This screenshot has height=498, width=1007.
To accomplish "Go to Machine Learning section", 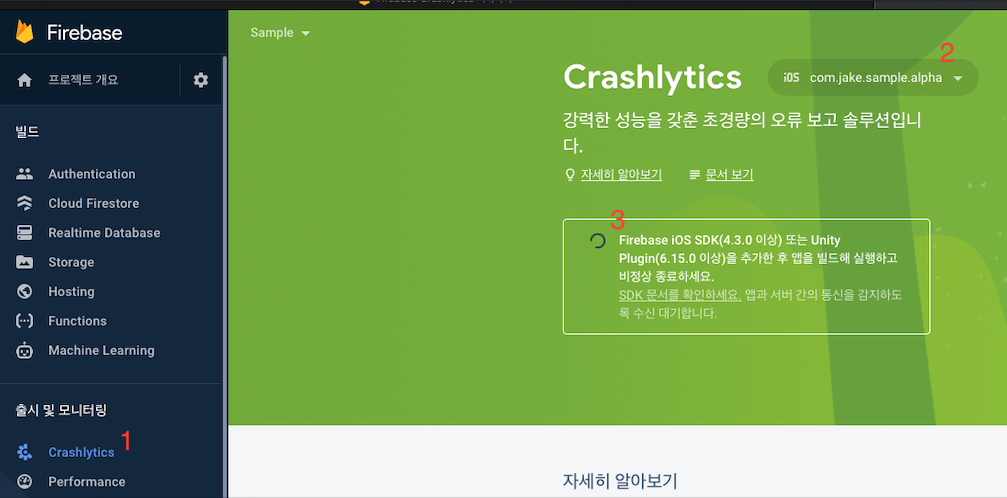I will pyautogui.click(x=101, y=350).
